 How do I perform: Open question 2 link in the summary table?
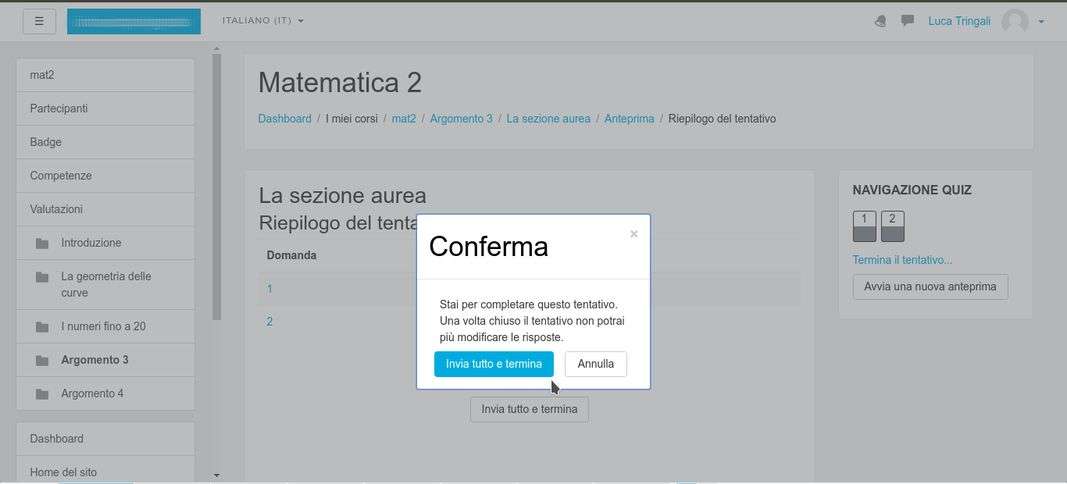pos(269,321)
